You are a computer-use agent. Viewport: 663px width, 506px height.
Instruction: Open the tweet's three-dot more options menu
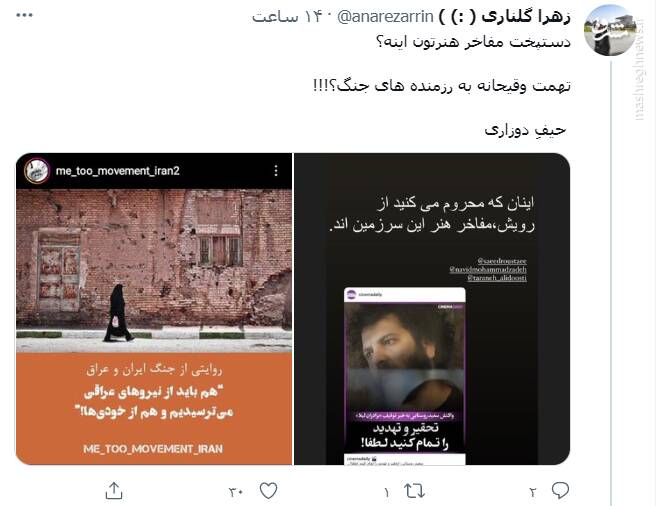click(x=25, y=15)
